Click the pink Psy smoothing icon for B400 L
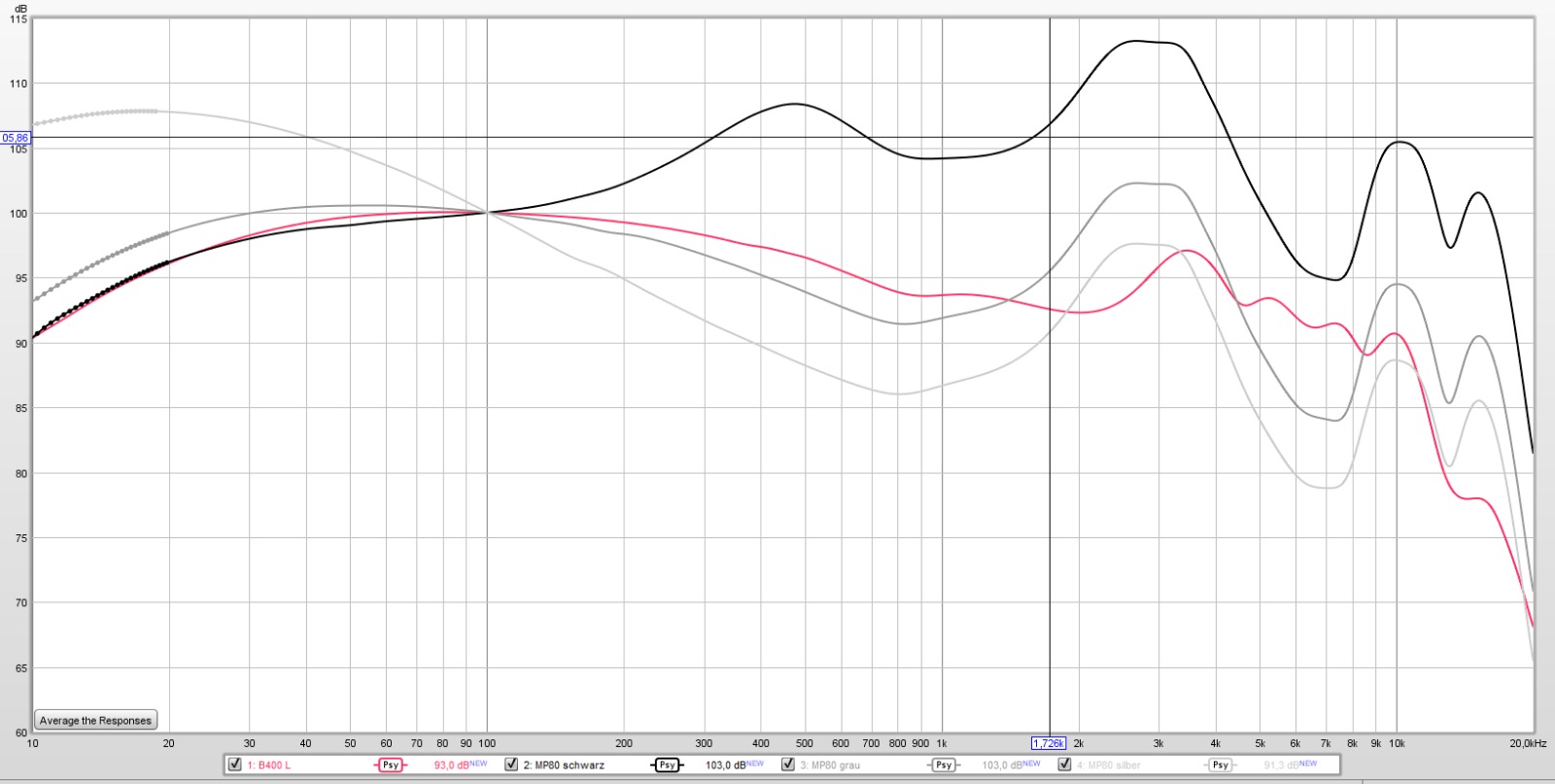The width and height of the screenshot is (1555, 784). pyautogui.click(x=390, y=766)
